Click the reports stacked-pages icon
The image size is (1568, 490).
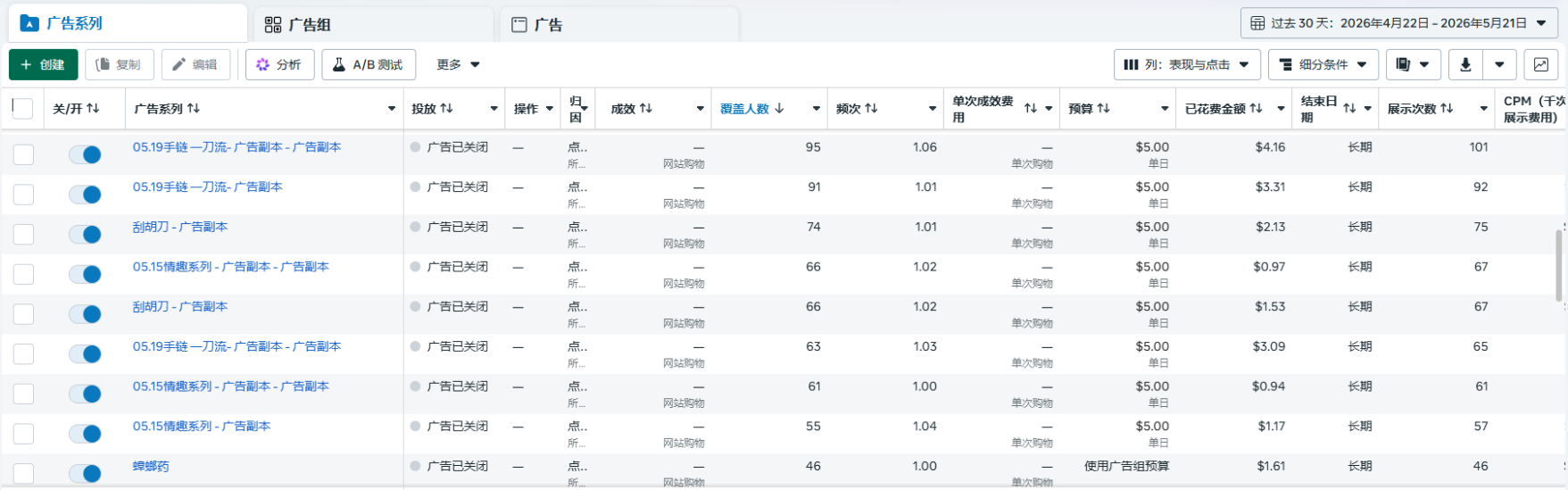(x=1413, y=64)
